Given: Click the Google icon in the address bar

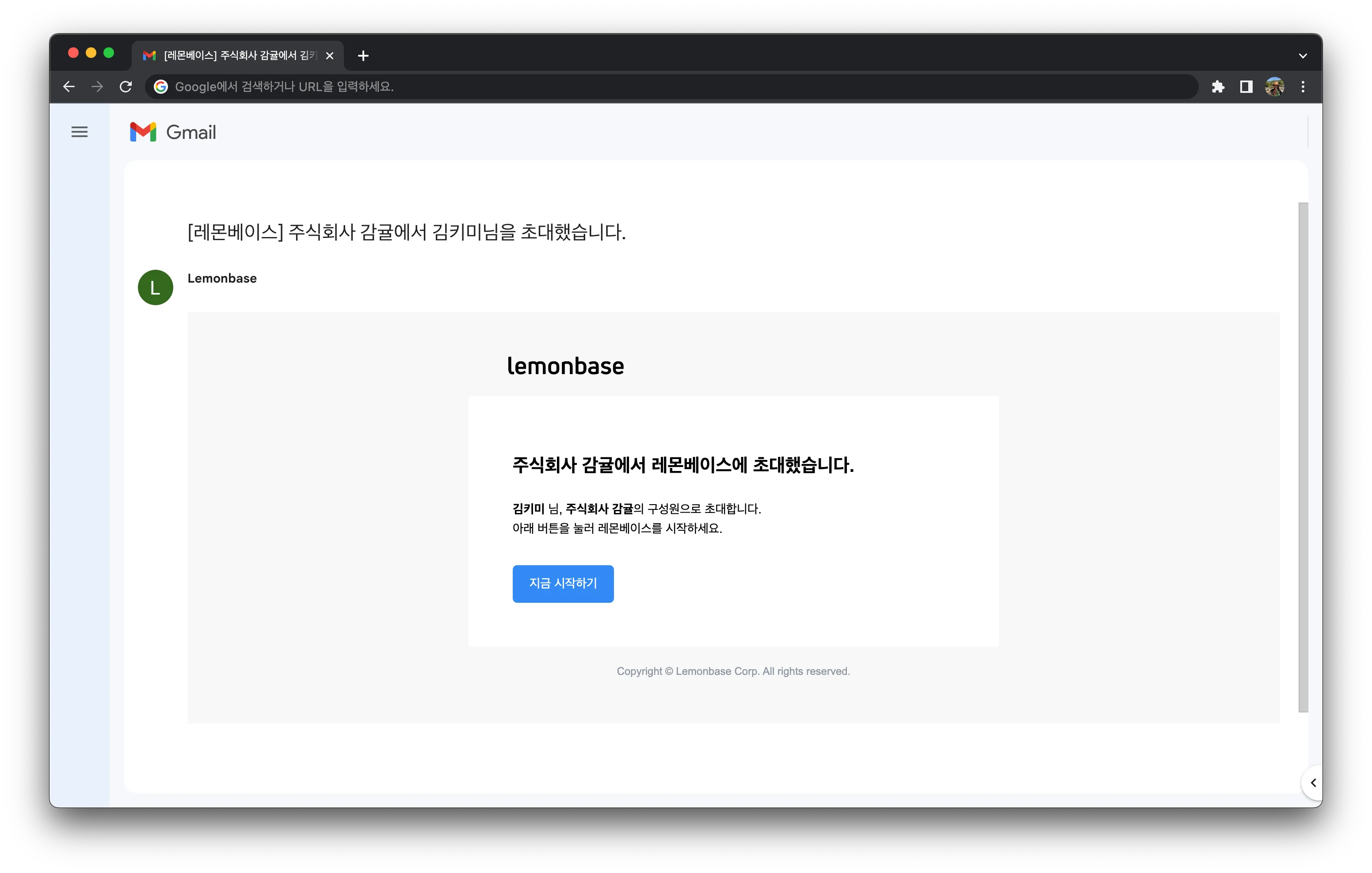Looking at the screenshot, I should pyautogui.click(x=161, y=87).
